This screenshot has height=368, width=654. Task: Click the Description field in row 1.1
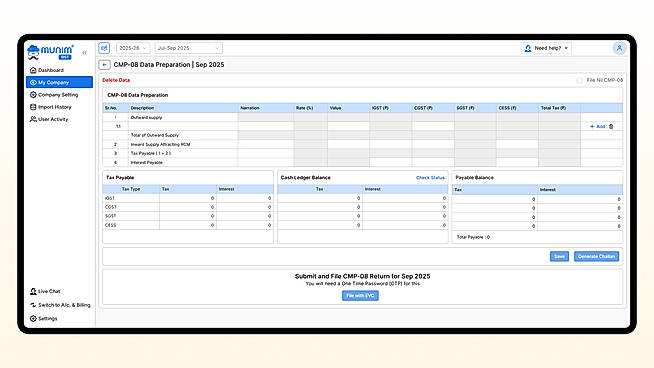183,126
